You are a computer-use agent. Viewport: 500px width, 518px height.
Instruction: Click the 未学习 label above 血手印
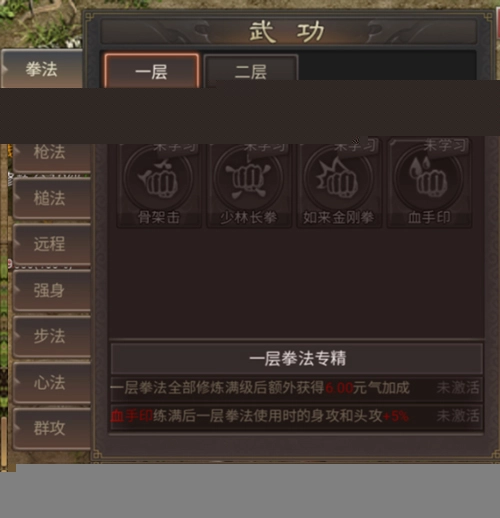point(445,145)
